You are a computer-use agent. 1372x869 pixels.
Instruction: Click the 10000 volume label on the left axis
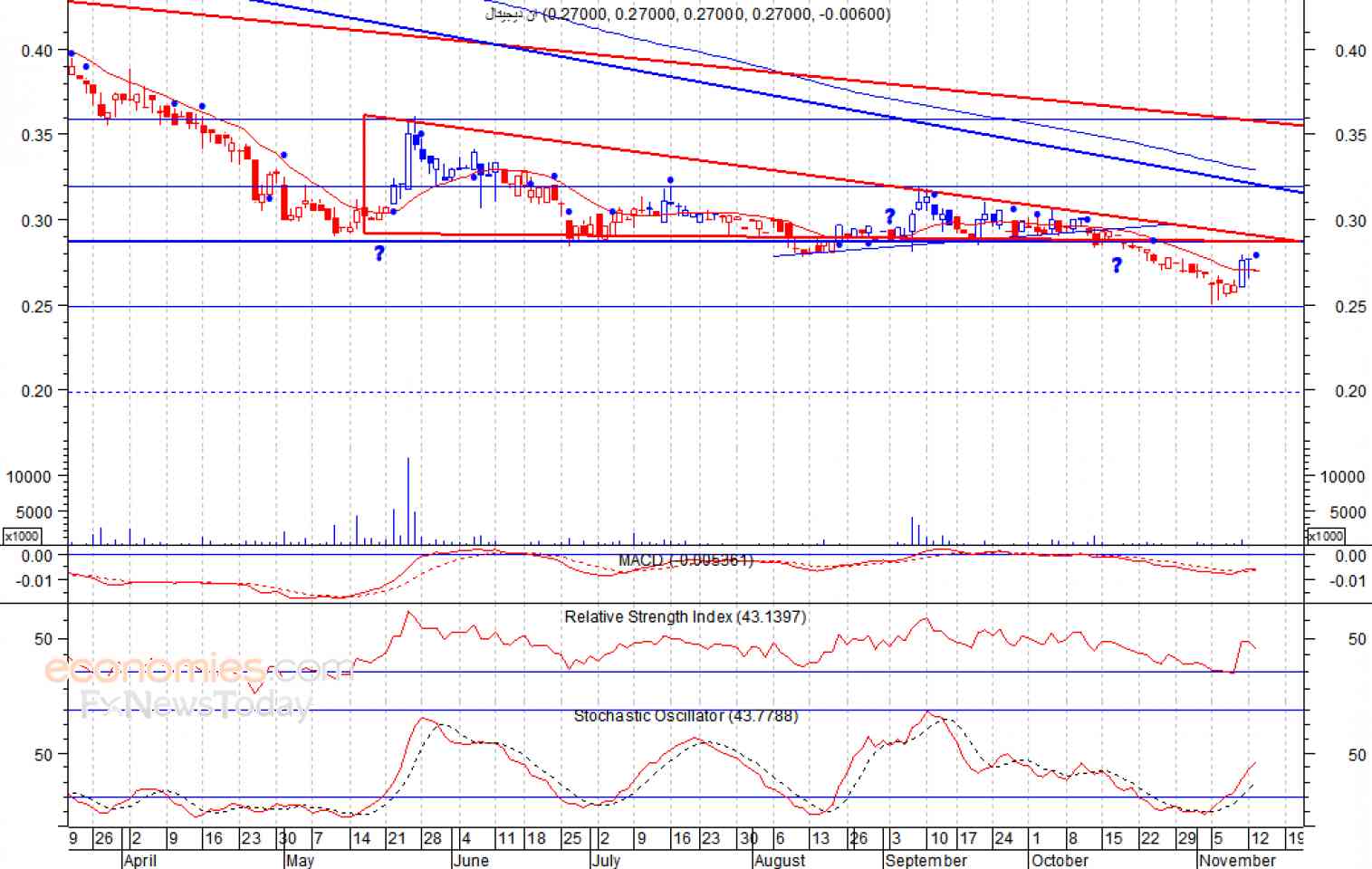[29, 476]
